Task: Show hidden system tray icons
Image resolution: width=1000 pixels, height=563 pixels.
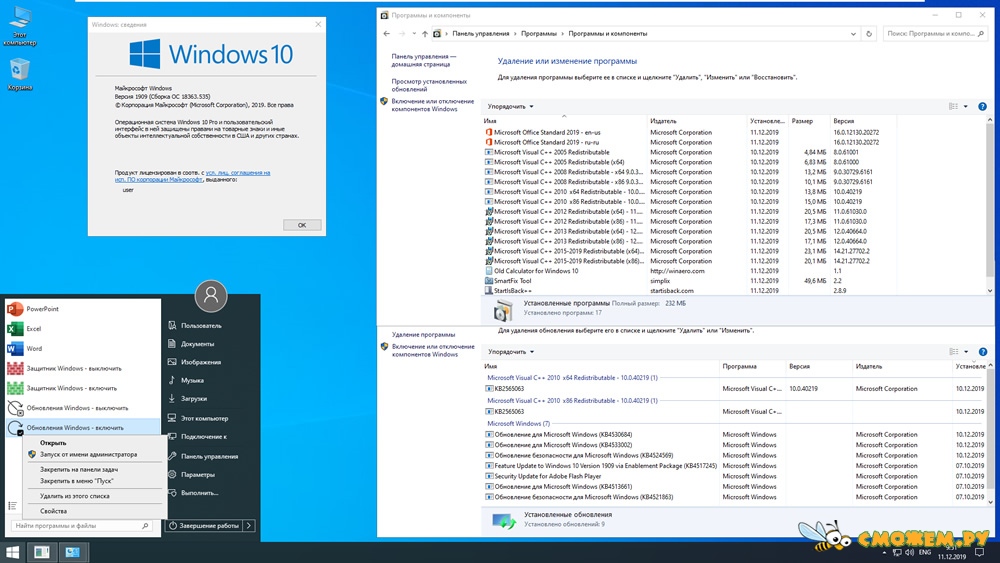Action: (x=885, y=552)
